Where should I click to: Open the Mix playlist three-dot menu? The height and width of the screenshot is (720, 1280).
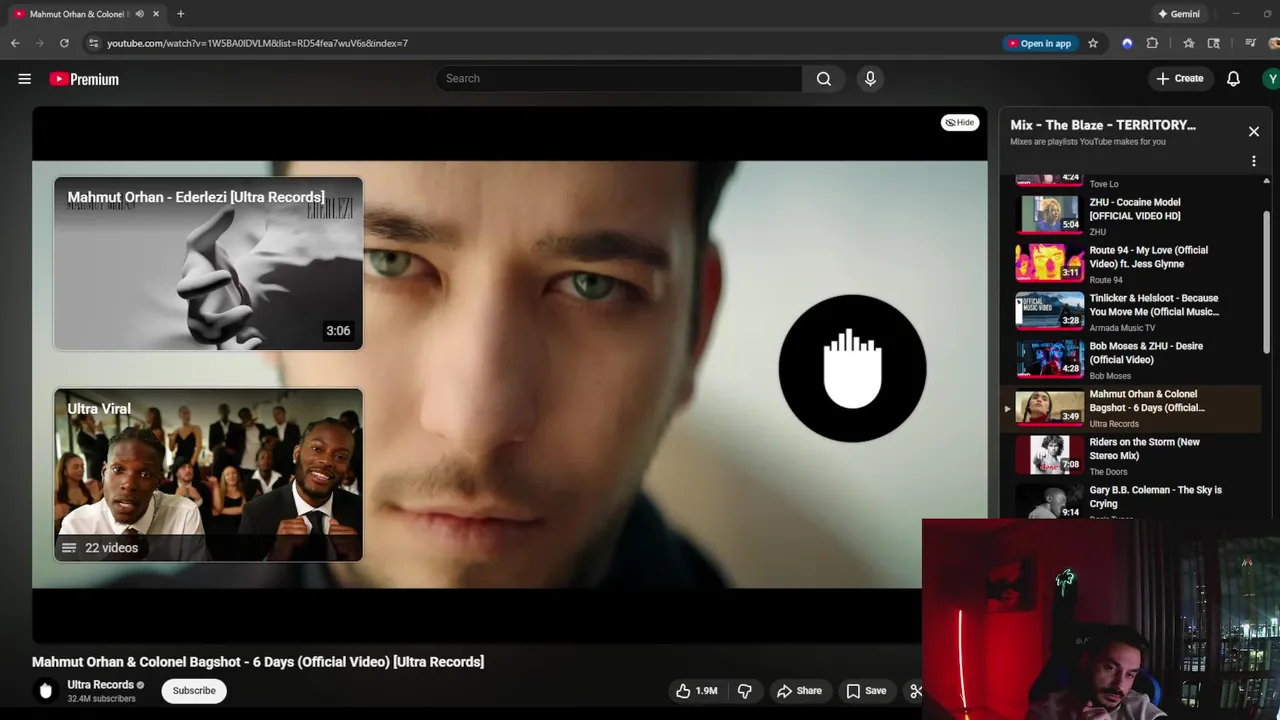point(1254,161)
